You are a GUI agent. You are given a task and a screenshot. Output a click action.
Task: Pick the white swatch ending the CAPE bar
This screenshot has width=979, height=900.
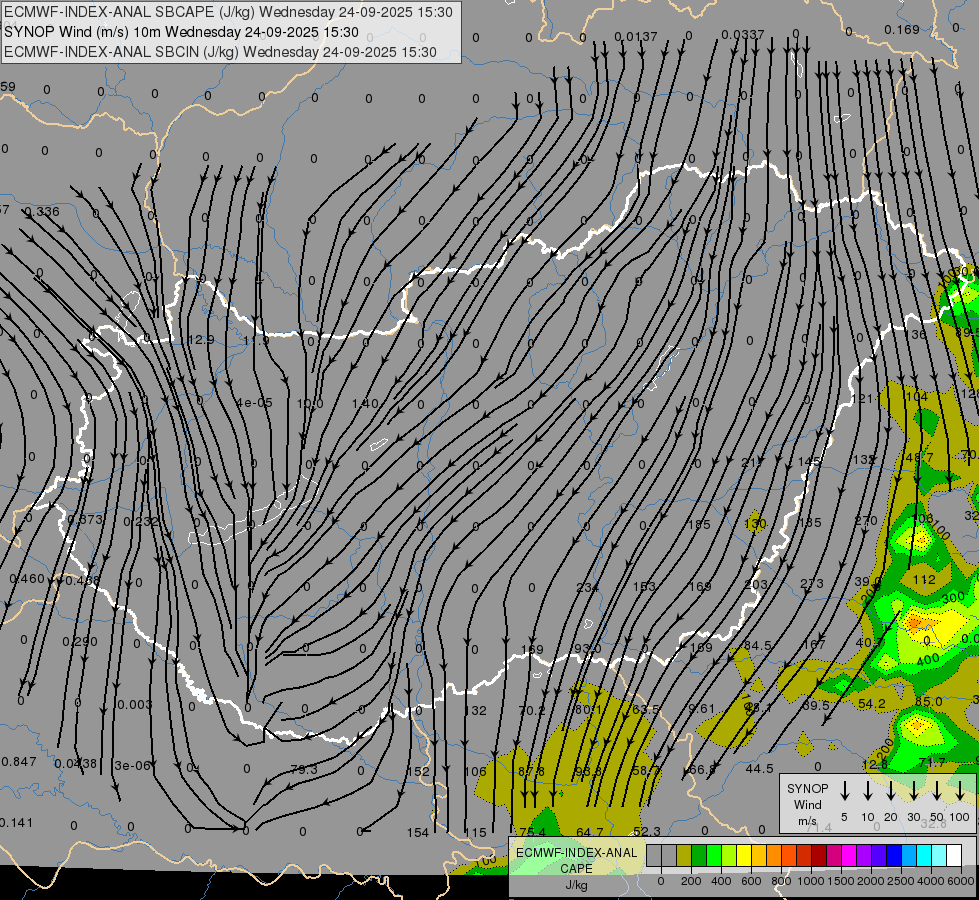coord(954,856)
